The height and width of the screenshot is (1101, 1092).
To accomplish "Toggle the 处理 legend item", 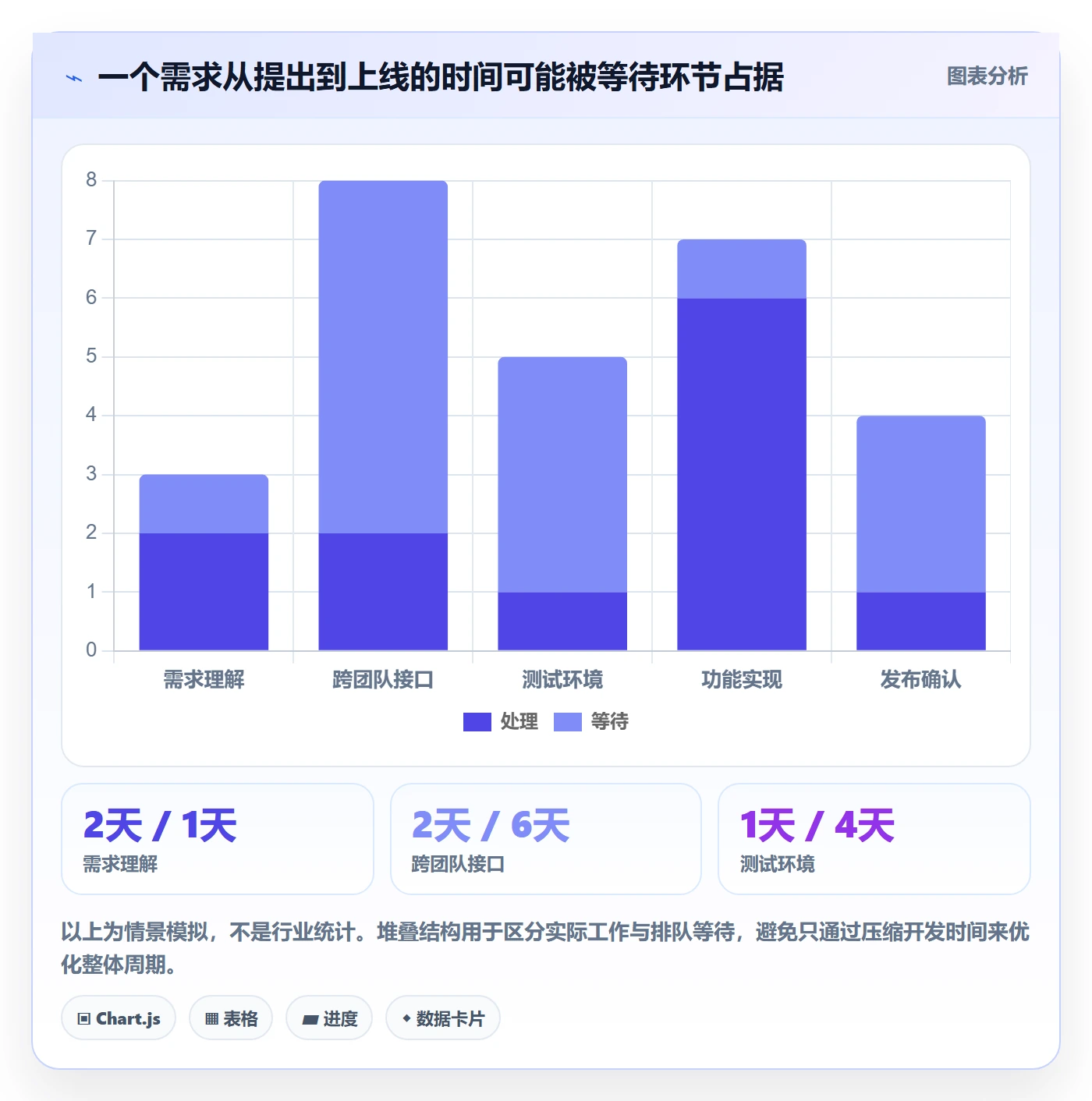I will 501,722.
